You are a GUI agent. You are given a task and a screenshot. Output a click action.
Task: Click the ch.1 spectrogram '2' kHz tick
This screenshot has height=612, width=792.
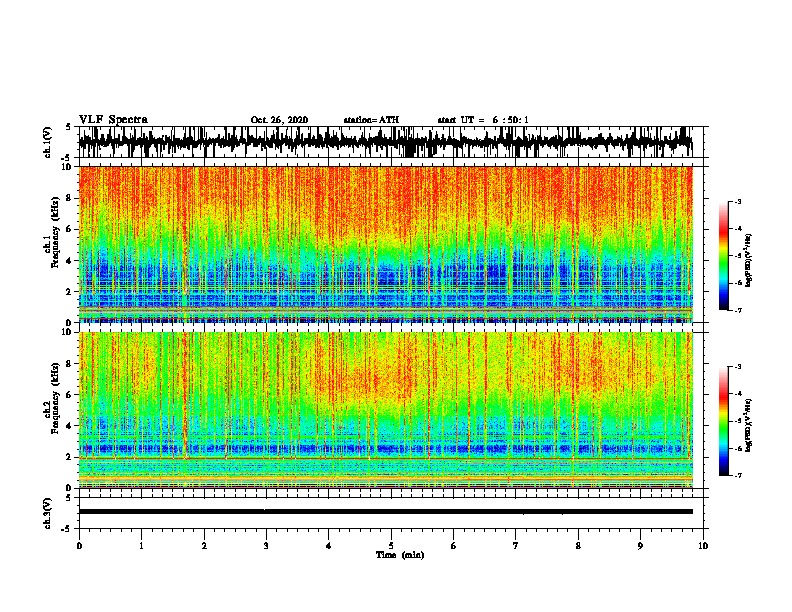click(x=69, y=292)
